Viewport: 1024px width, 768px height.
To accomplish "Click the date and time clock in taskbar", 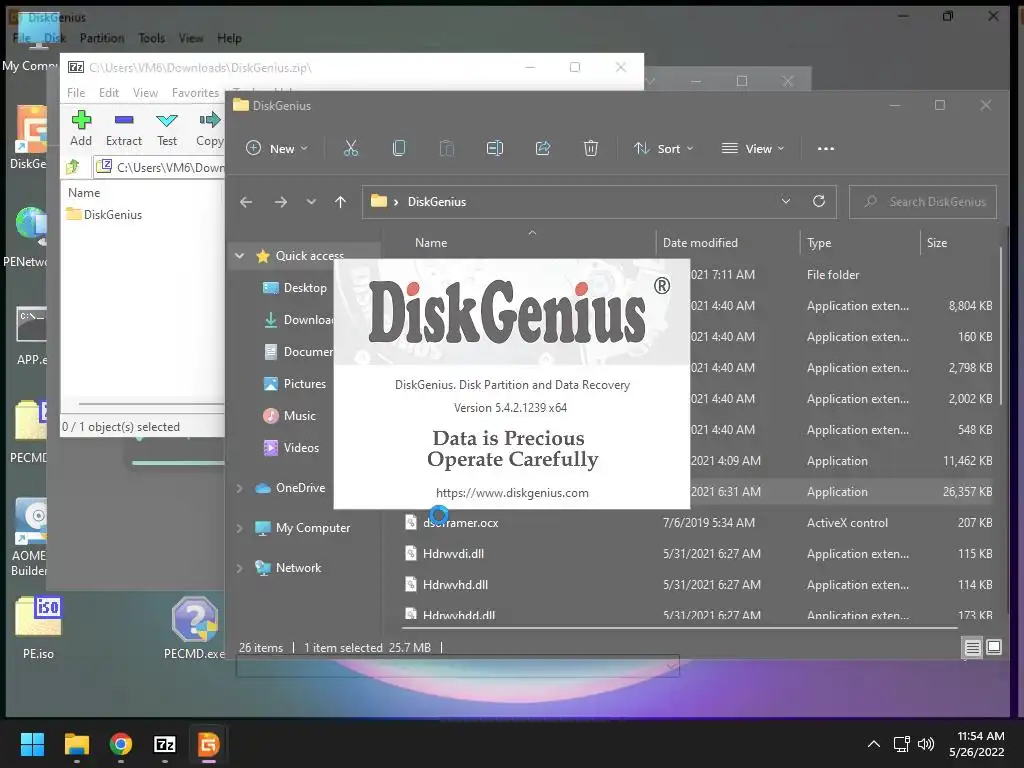I will tap(978, 744).
